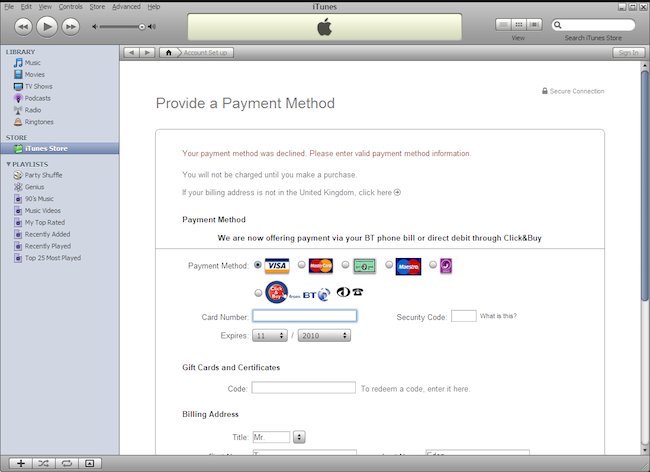
Task: Select the Click&Buy BT radio button
Action: pos(258,293)
